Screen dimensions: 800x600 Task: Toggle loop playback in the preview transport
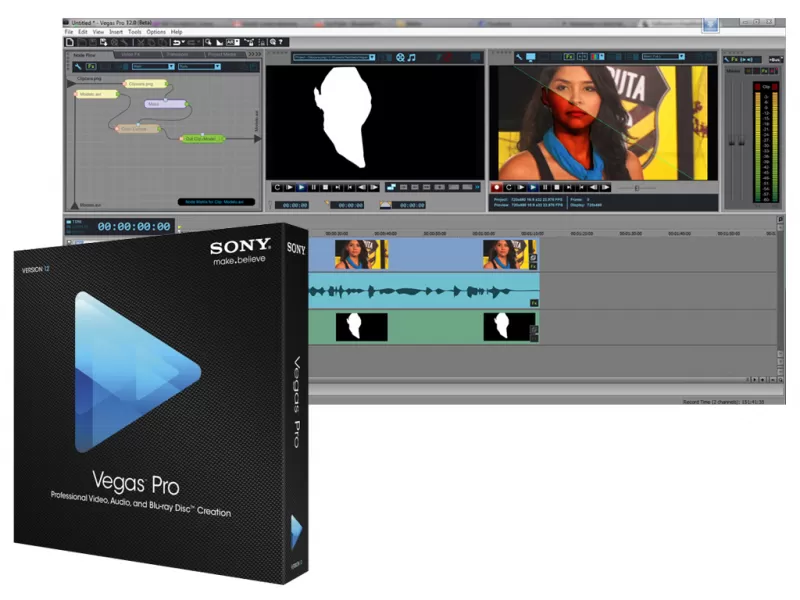click(278, 187)
